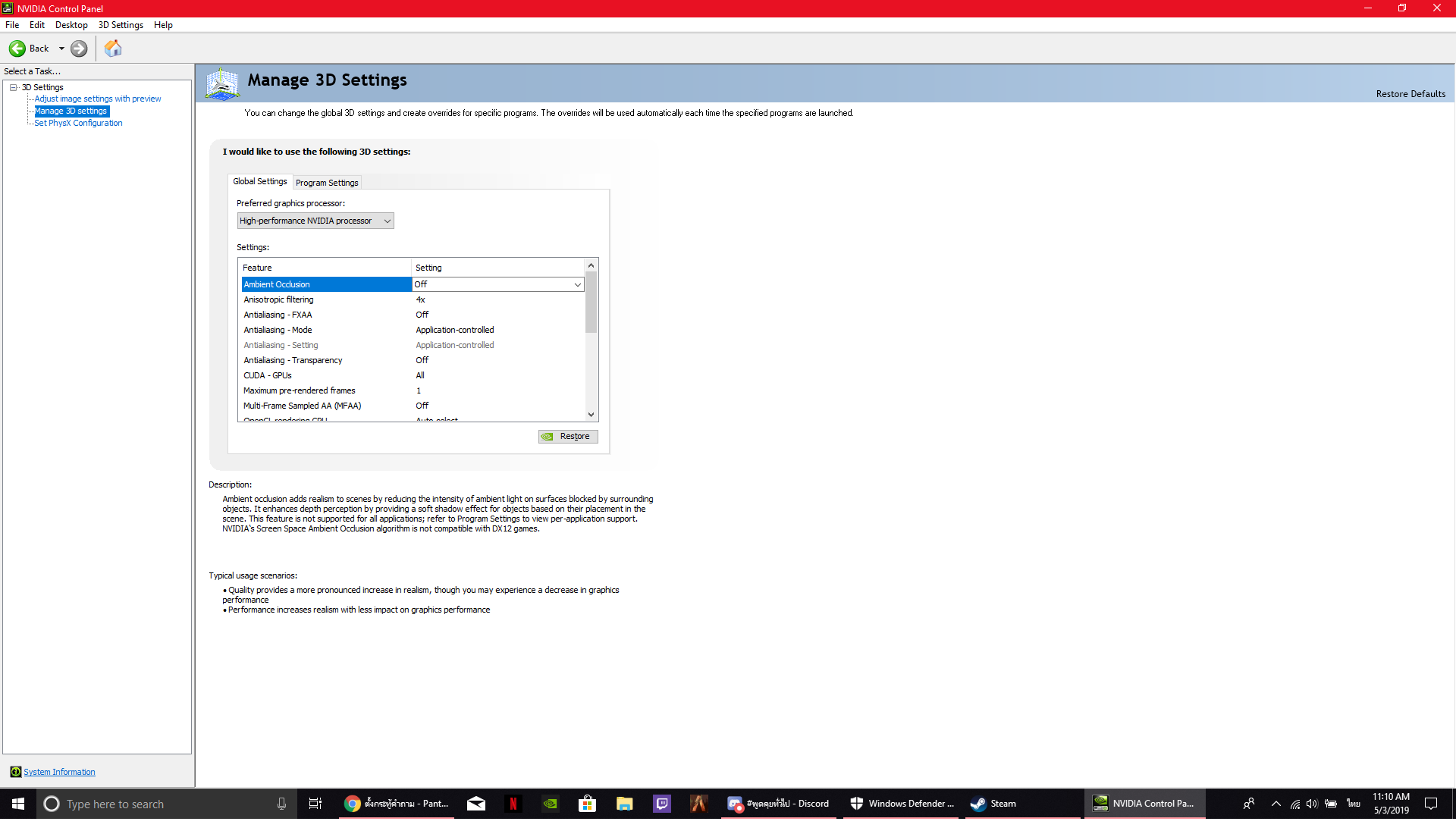Select Manage 3D settings in task tree
This screenshot has height=834, width=1456.
click(71, 111)
